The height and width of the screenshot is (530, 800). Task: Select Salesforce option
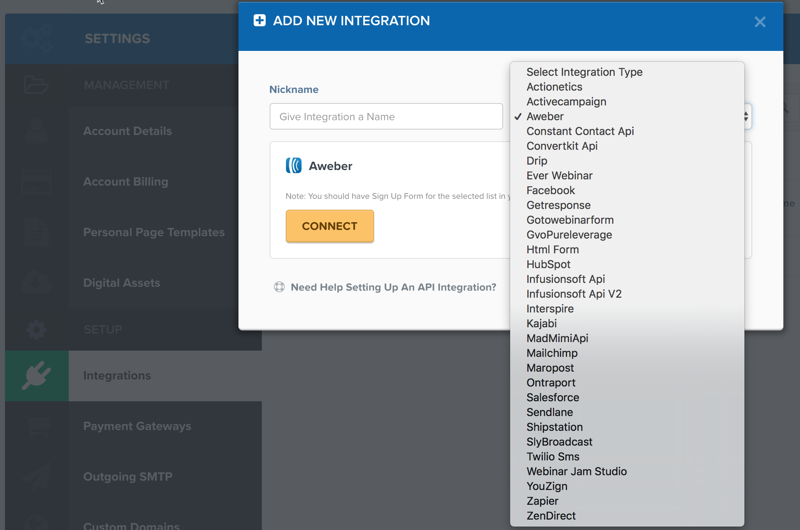click(x=627, y=397)
